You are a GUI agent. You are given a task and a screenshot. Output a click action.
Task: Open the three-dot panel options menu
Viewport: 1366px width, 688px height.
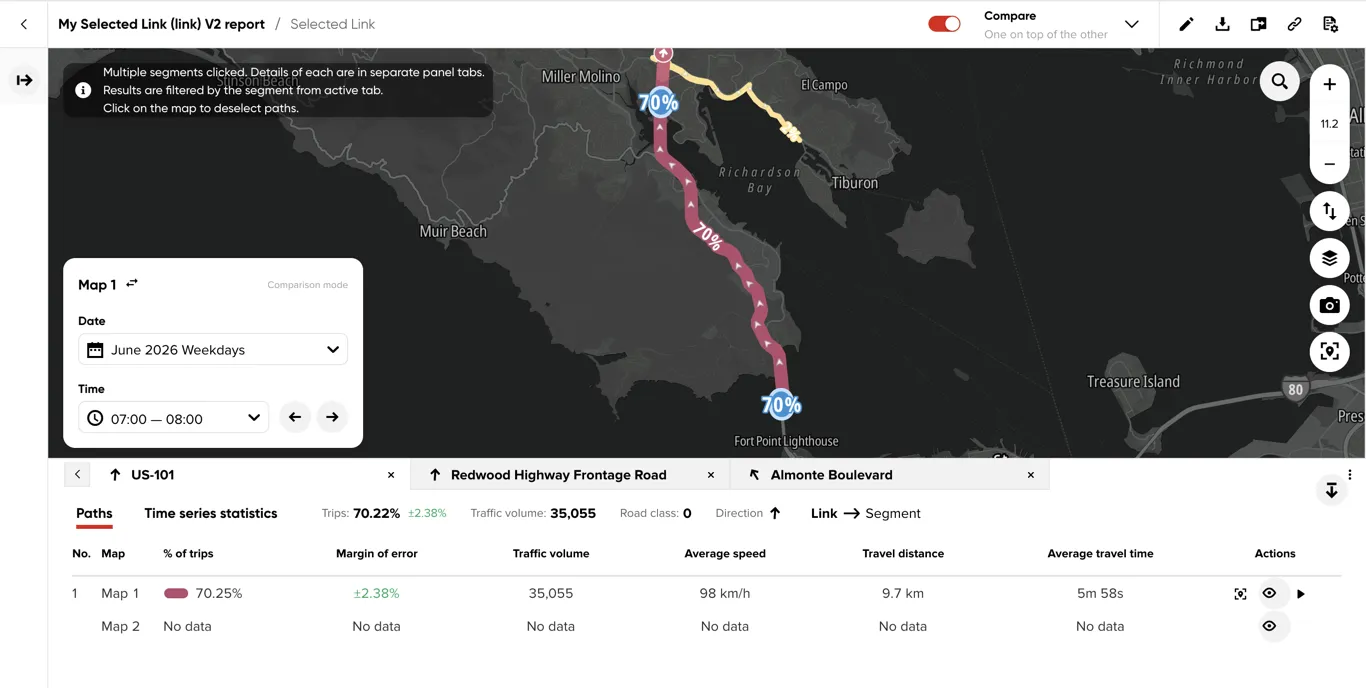[1349, 475]
